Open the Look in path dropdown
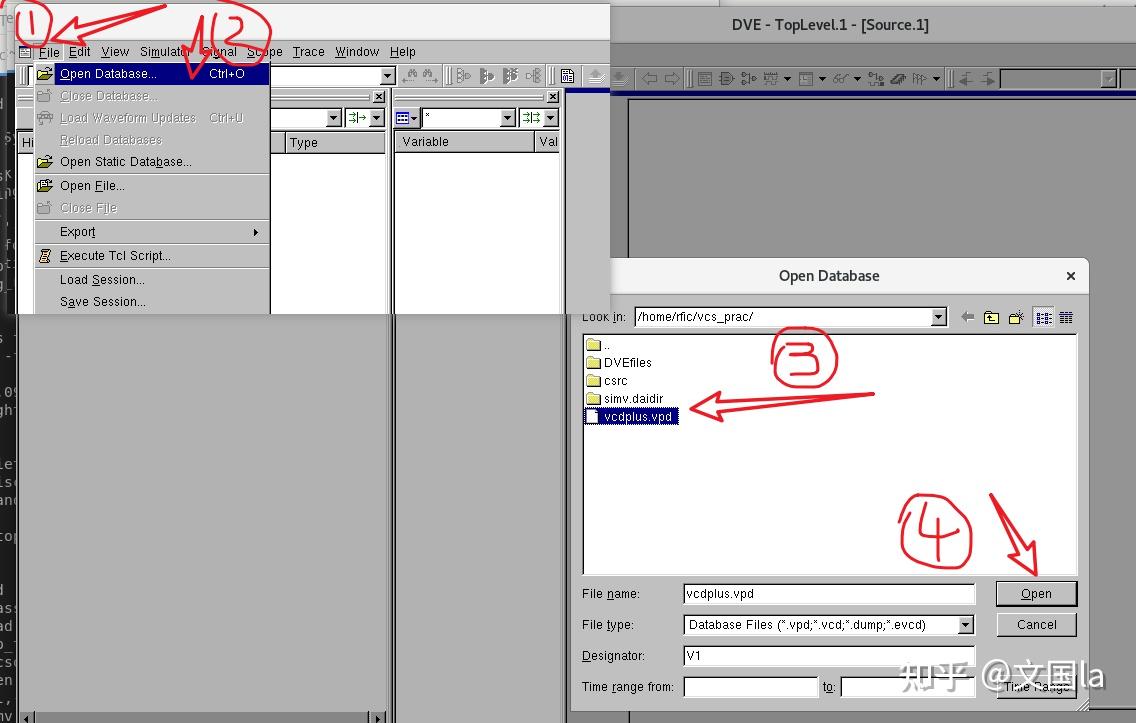This screenshot has width=1136, height=723. (939, 317)
